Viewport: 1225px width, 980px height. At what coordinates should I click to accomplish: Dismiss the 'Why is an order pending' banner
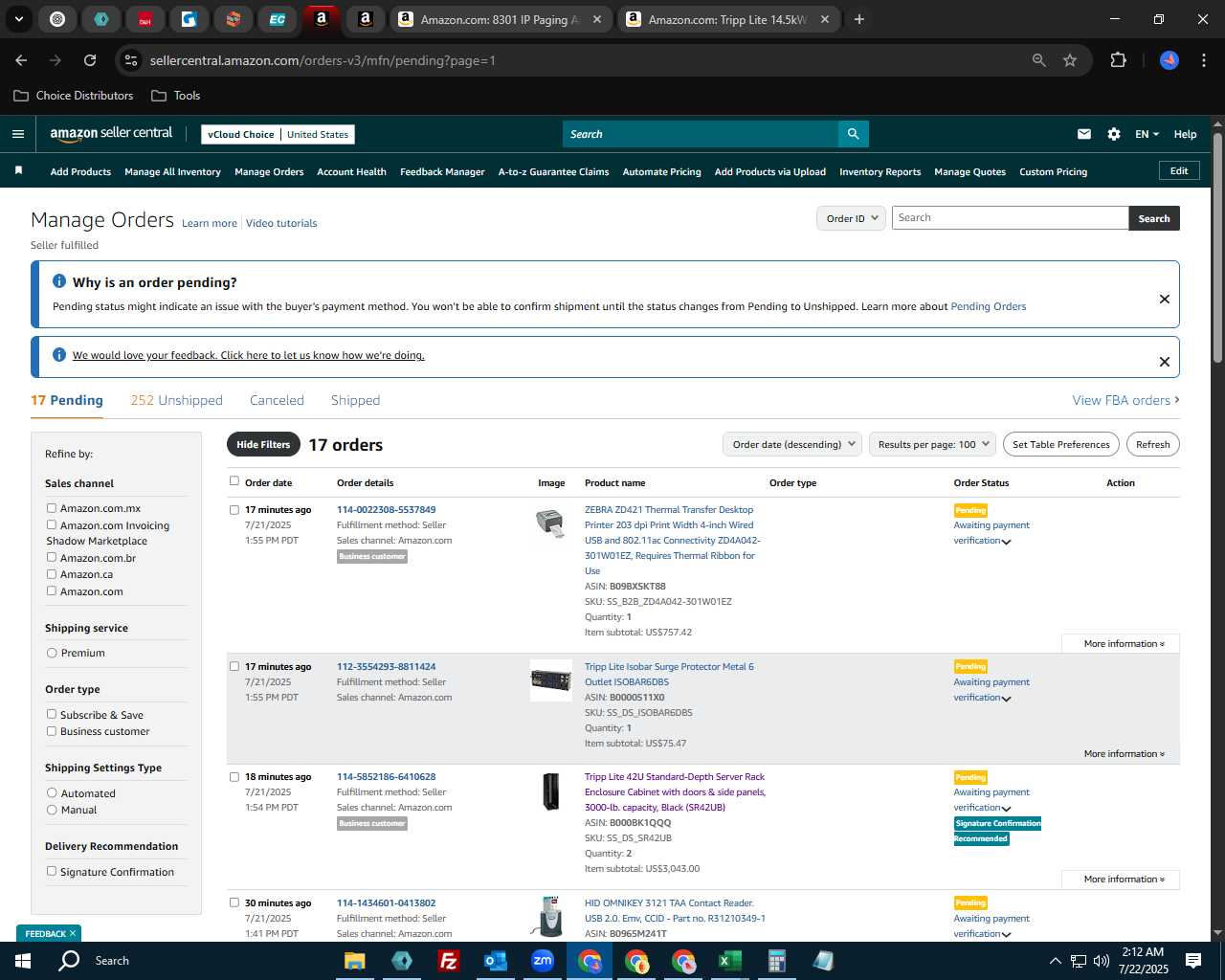1164,299
